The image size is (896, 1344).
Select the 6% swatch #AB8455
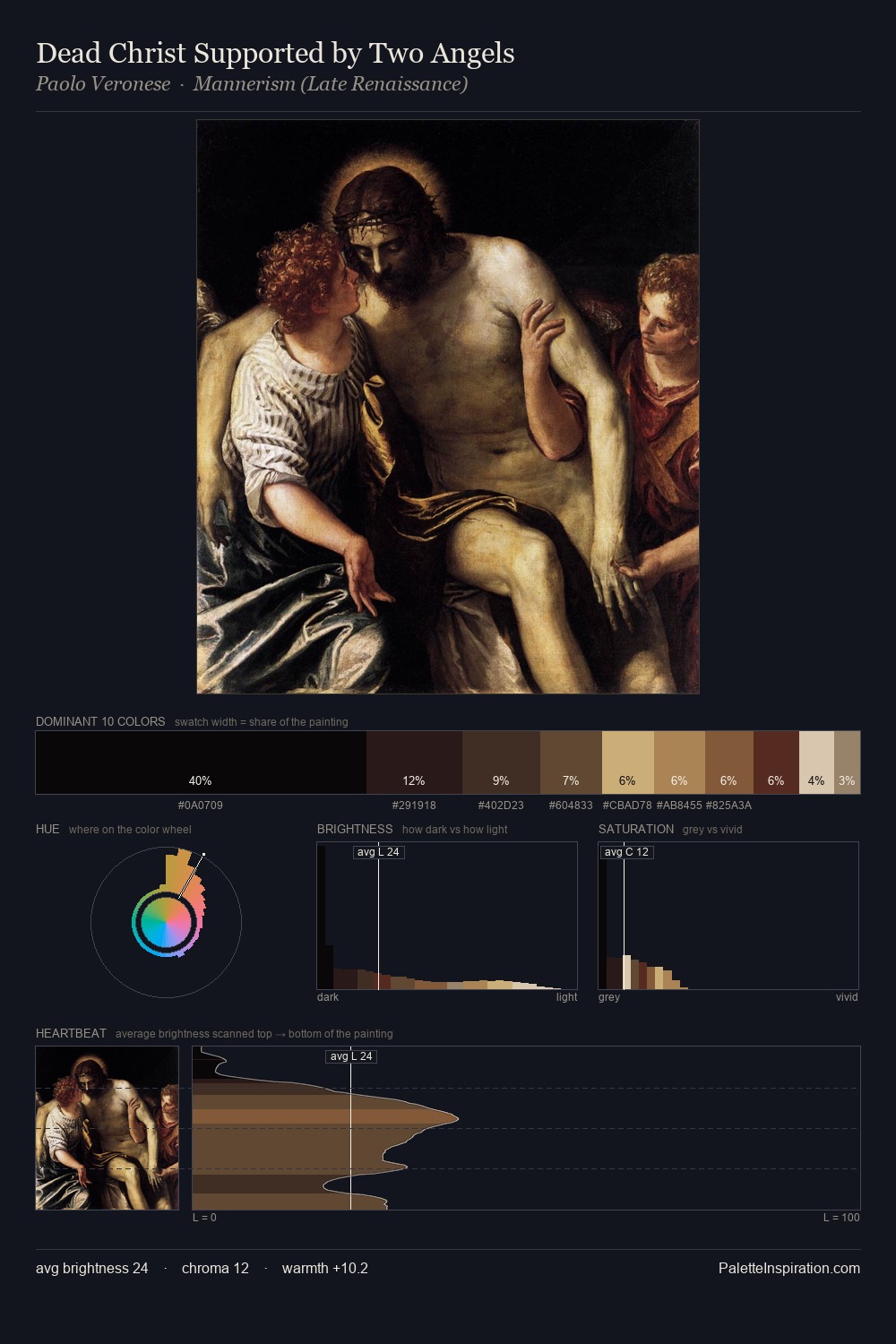click(x=679, y=762)
